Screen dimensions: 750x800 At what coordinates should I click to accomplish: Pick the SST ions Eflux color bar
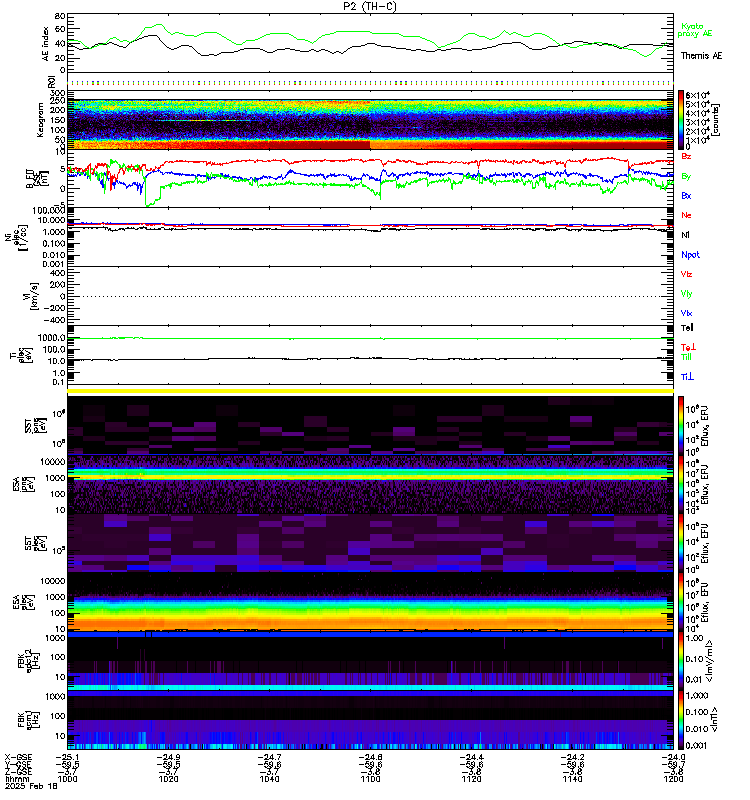click(681, 426)
